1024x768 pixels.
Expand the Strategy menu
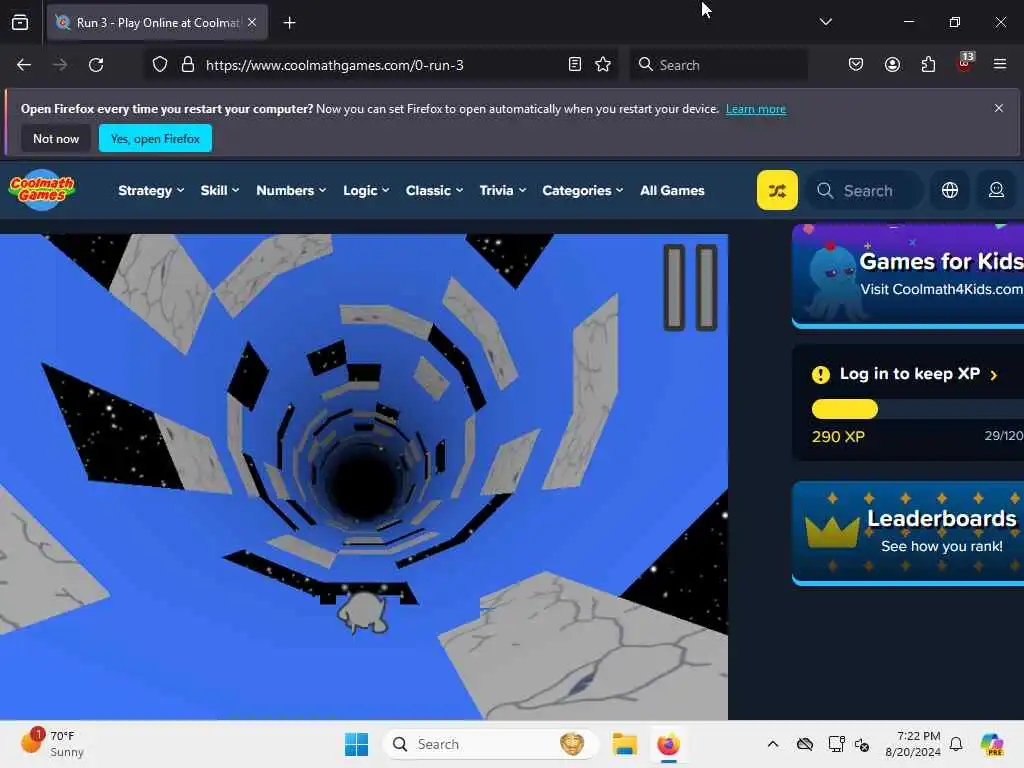151,190
